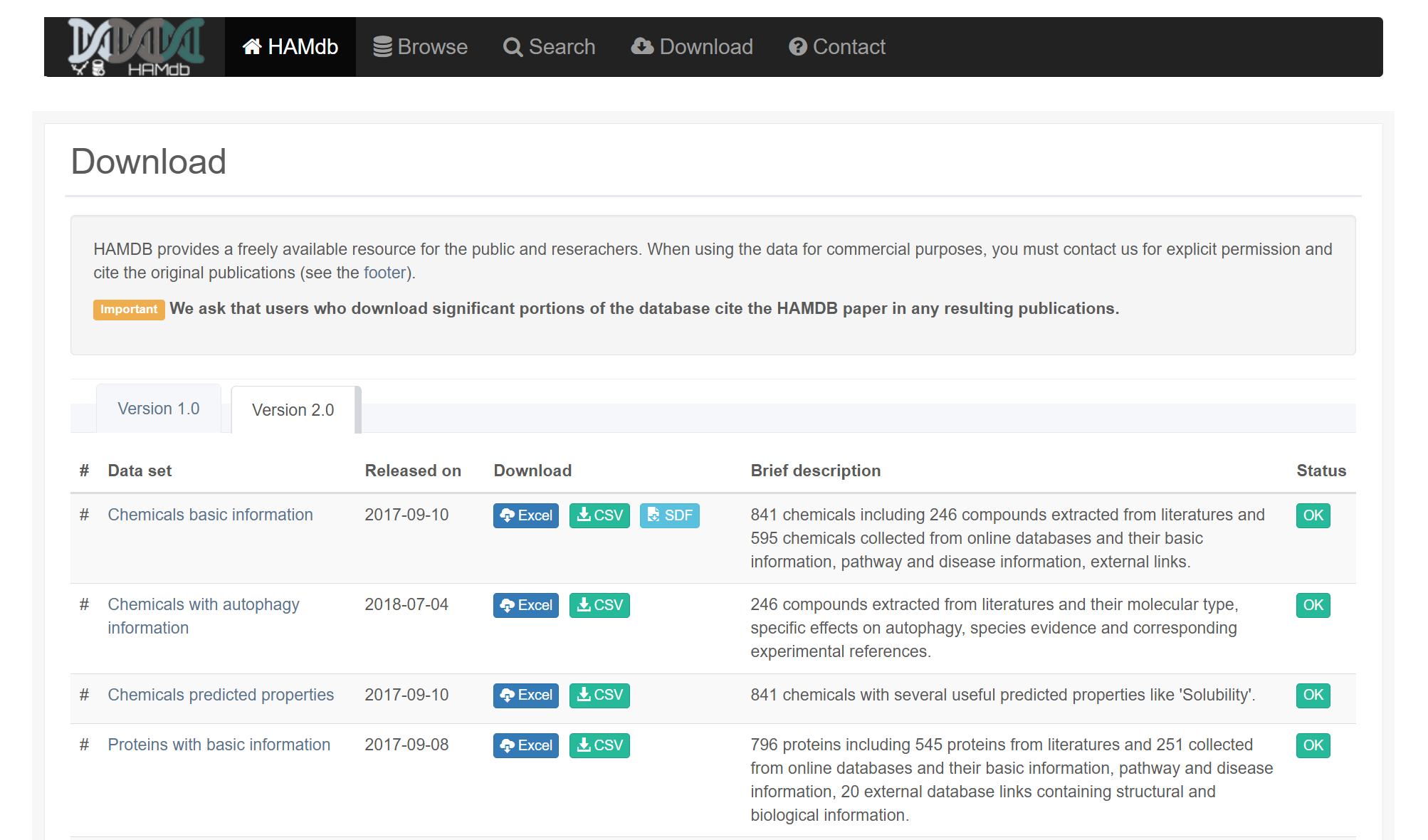Image resolution: width=1428 pixels, height=840 pixels.
Task: Download Excel for Chemicals with autophagy information
Action: (x=526, y=605)
